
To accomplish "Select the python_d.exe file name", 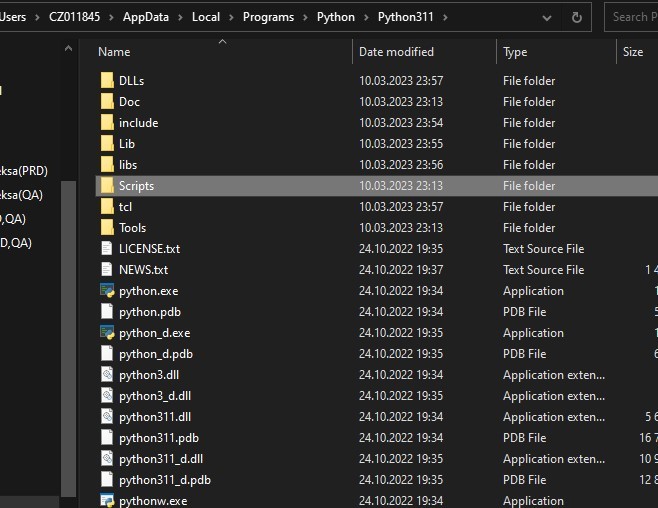I will point(154,333).
